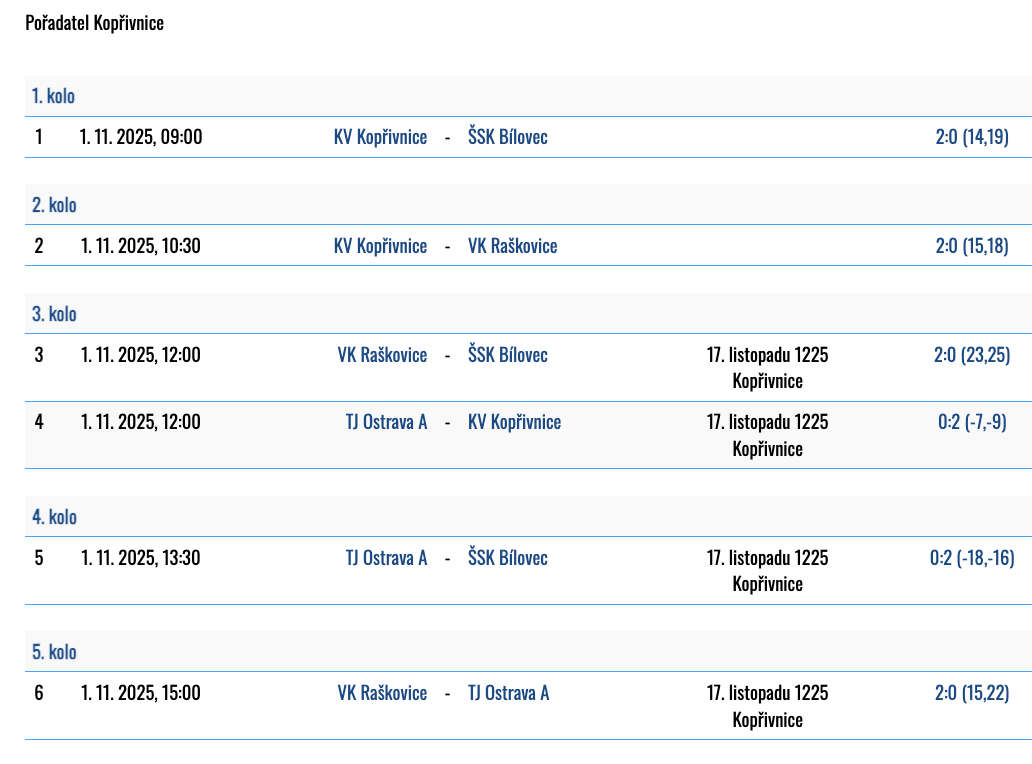1032x764 pixels.
Task: Select TJ Ostrava A in match 4
Action: tap(386, 422)
